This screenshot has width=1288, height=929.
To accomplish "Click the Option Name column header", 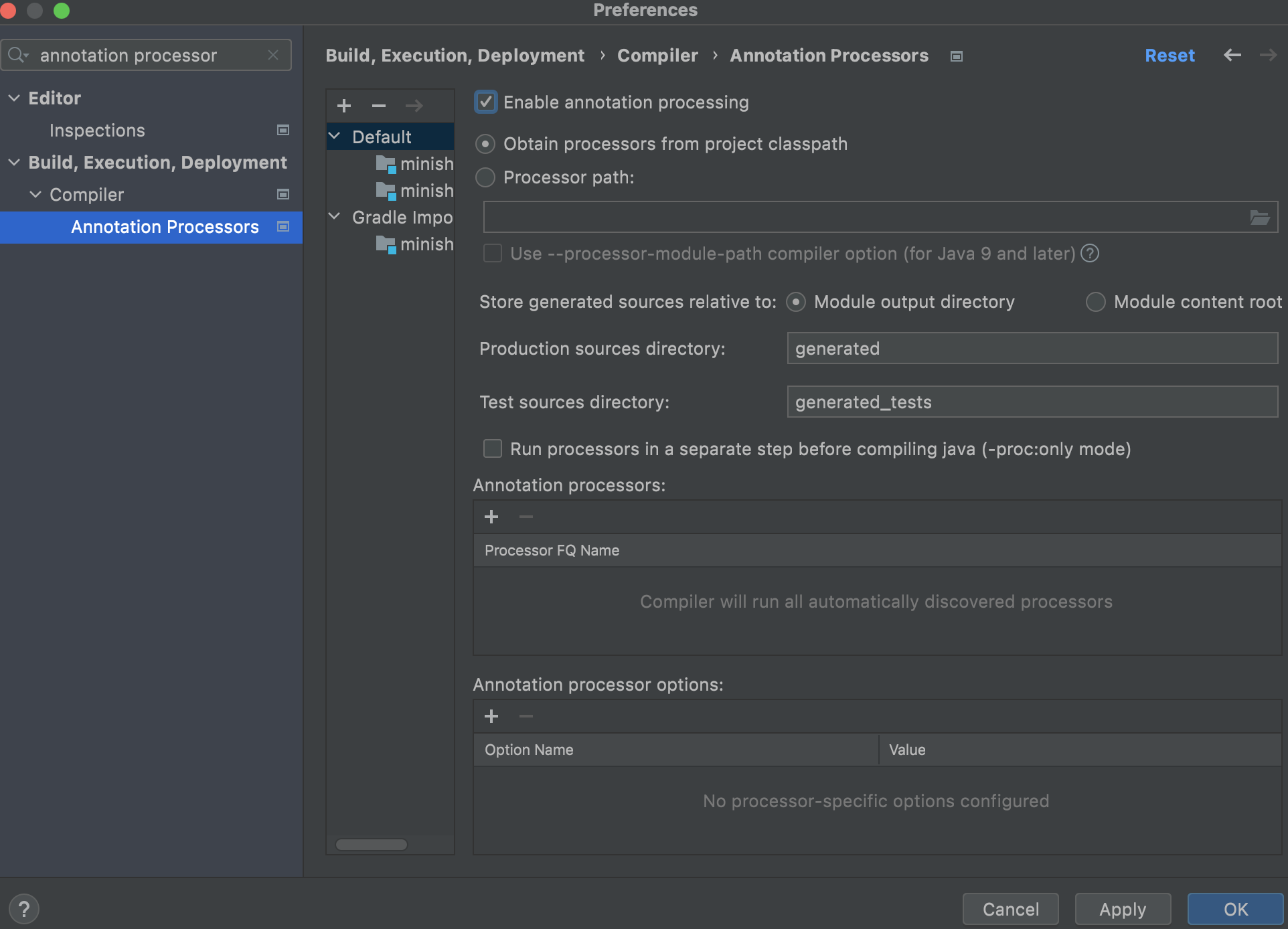I will (676, 750).
